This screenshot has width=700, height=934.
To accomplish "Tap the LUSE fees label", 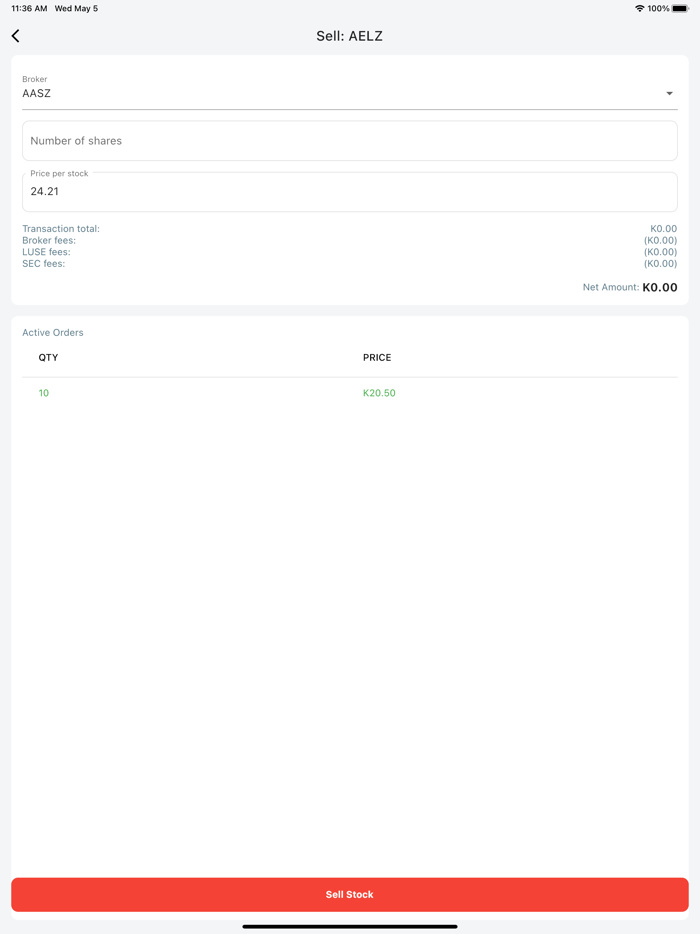I will pyautogui.click(x=46, y=252).
